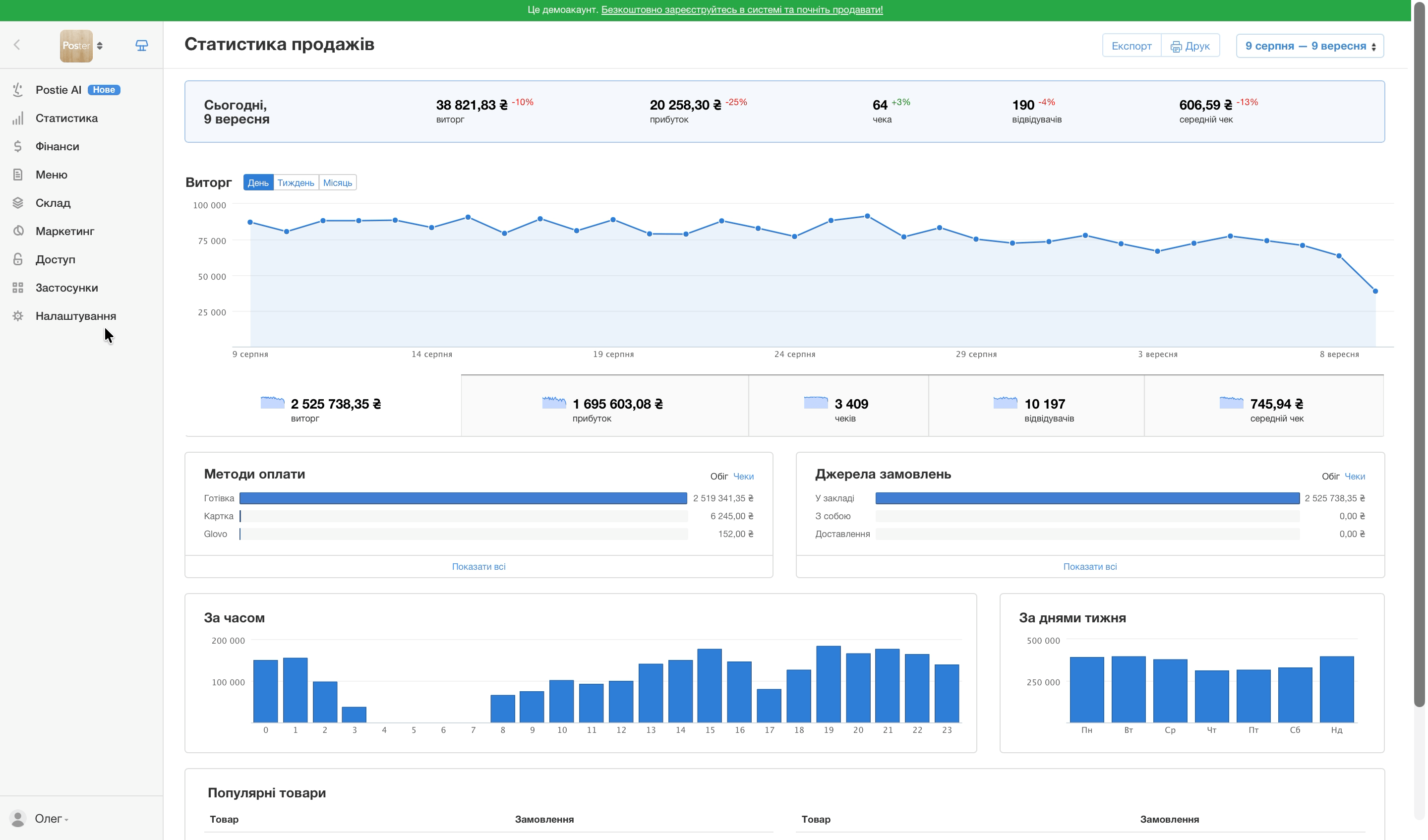Click the Налаштування gear icon
1428x840 pixels.
point(18,316)
